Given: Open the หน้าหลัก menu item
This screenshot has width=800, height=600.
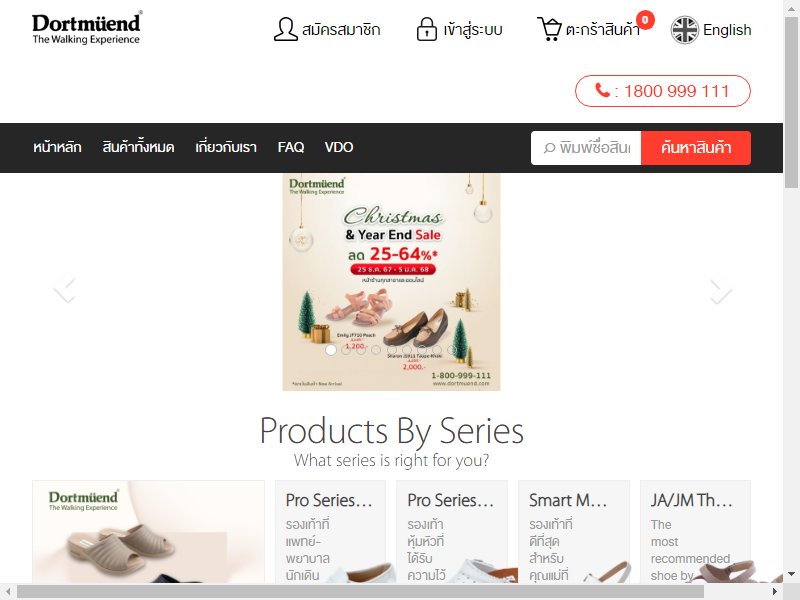Looking at the screenshot, I should click(x=57, y=147).
